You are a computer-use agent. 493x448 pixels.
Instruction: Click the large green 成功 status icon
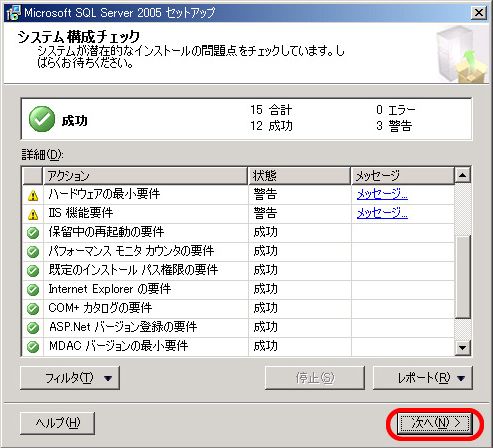click(42, 119)
